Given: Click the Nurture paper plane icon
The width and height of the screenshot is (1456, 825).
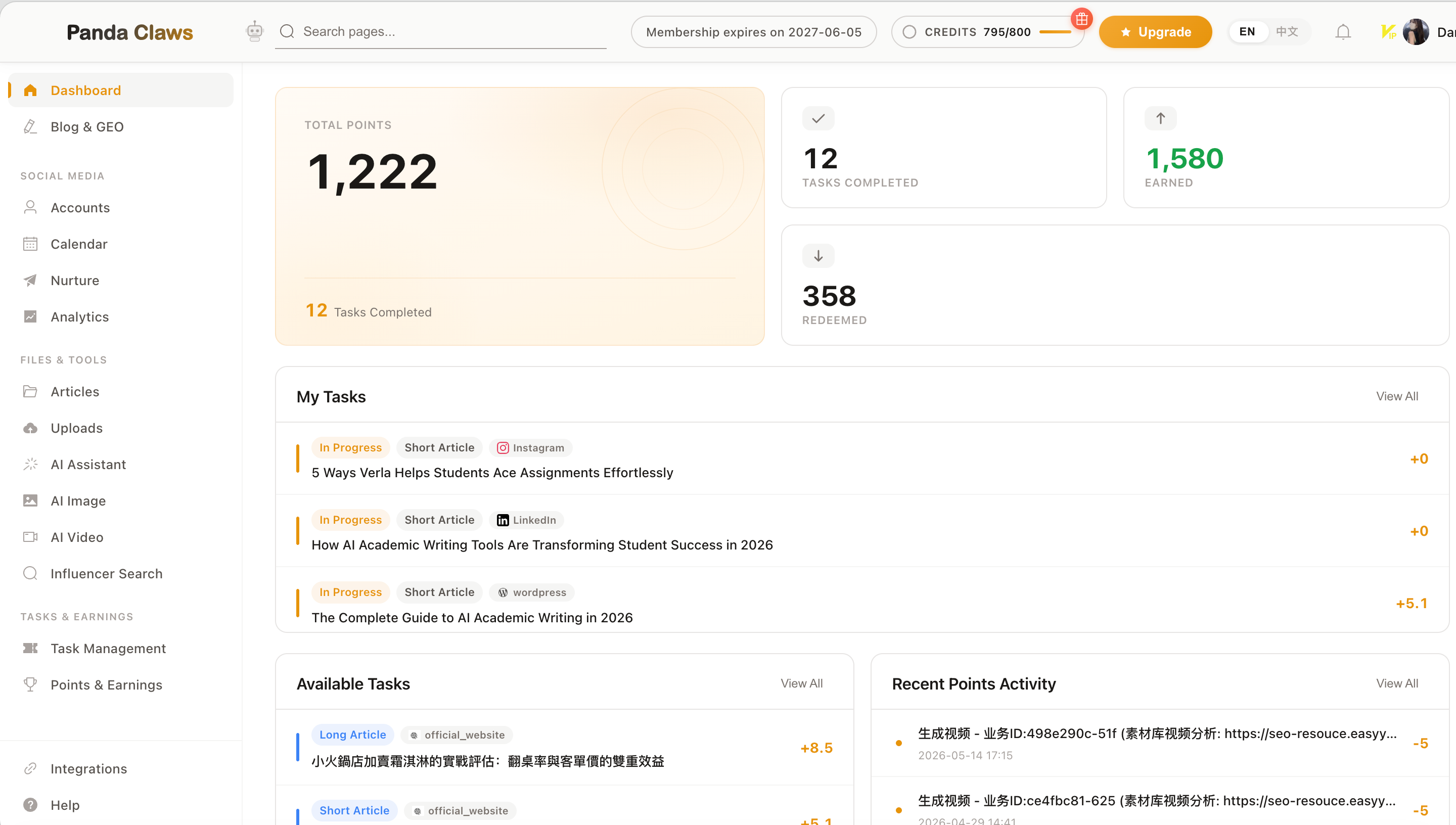Looking at the screenshot, I should [31, 280].
